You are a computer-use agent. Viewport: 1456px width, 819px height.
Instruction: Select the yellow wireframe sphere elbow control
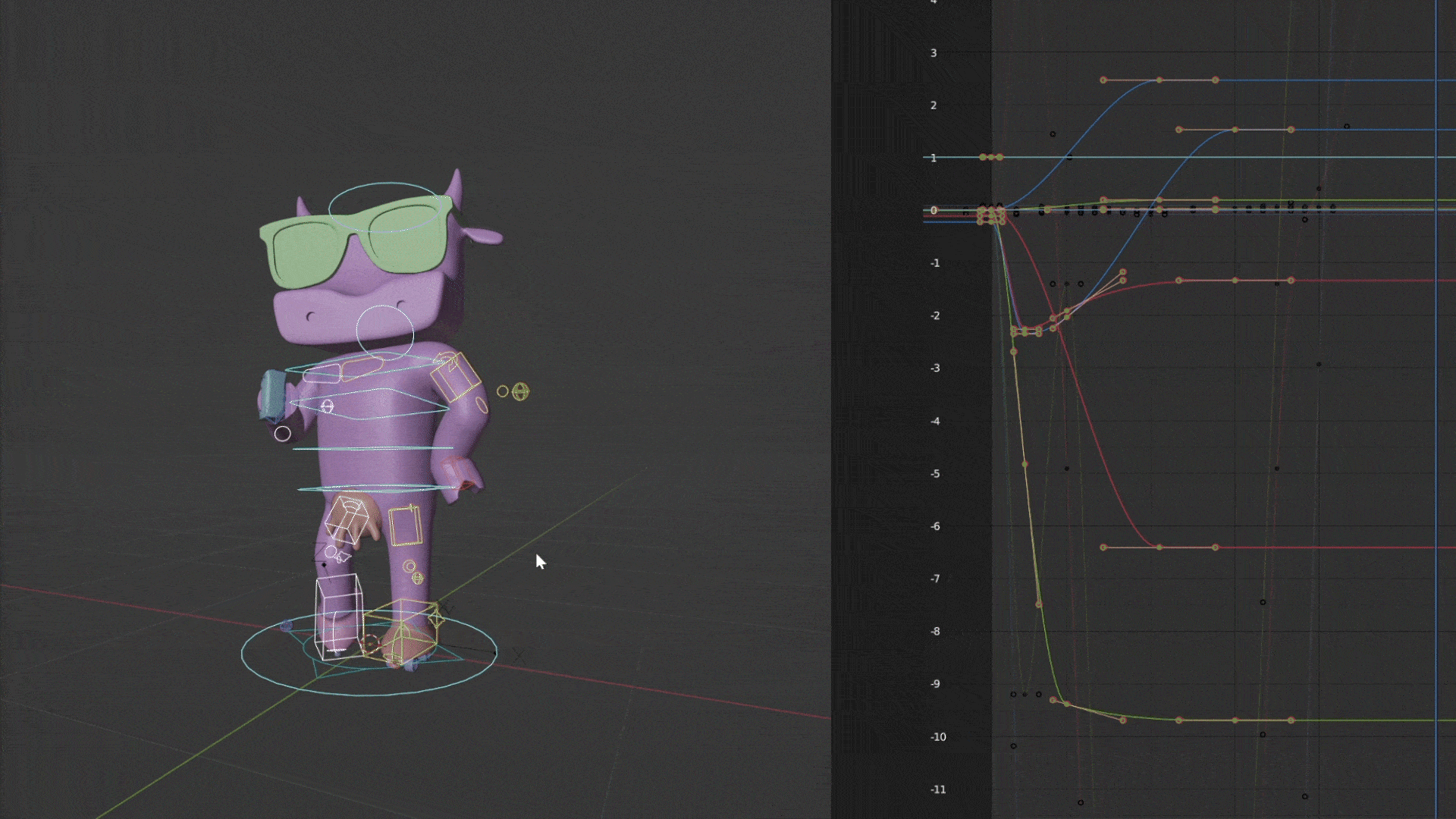tap(520, 391)
